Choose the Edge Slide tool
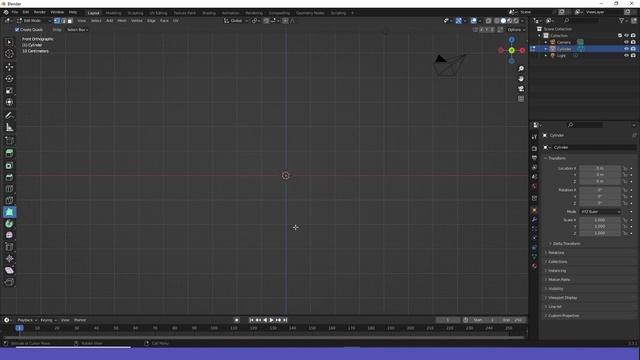 pyautogui.click(x=9, y=247)
